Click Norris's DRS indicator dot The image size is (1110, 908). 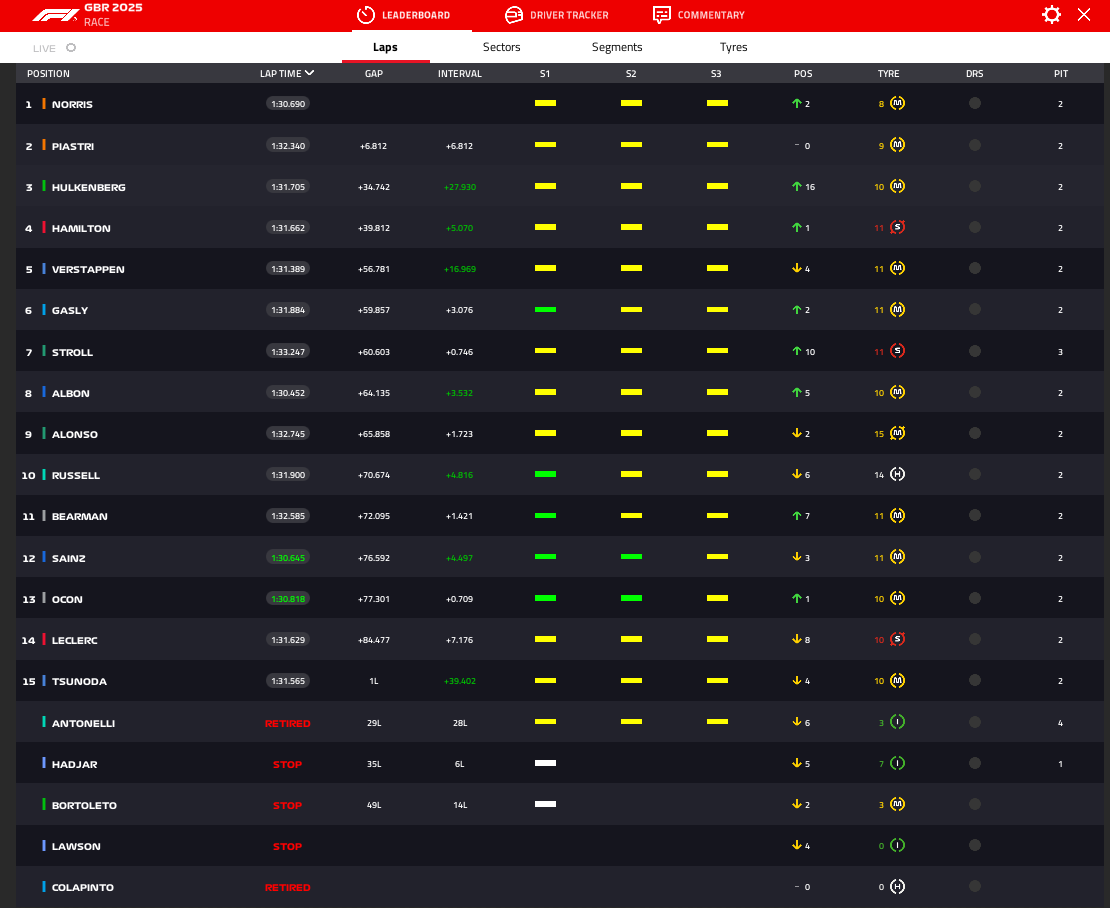click(975, 103)
